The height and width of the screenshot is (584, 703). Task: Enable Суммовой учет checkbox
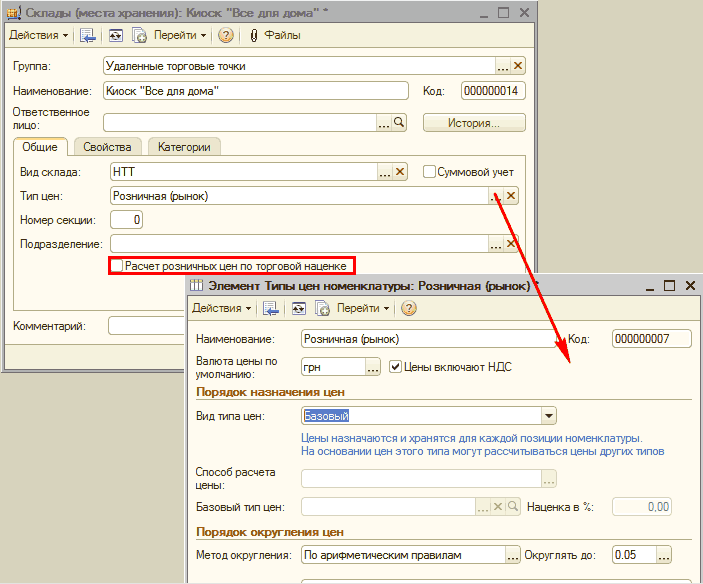pos(429,172)
